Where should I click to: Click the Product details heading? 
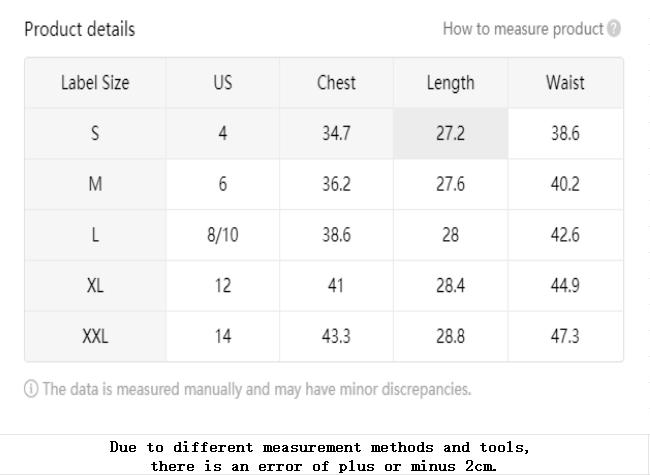coord(80,29)
